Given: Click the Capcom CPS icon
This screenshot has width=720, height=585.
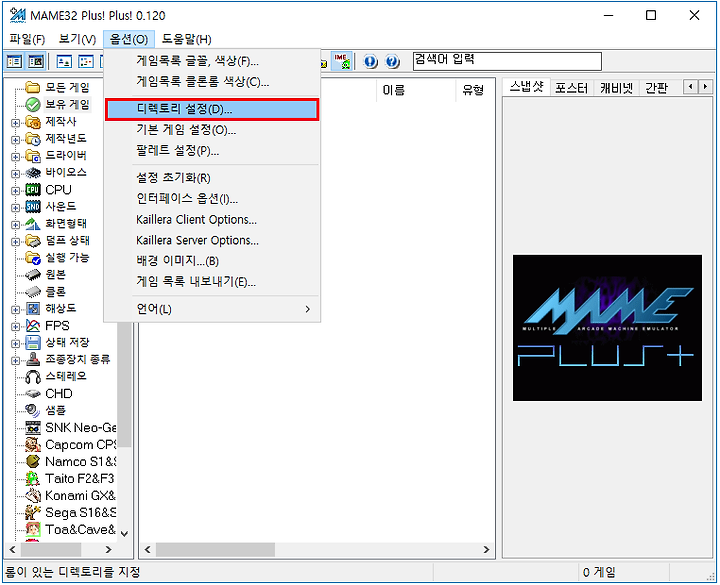Looking at the screenshot, I should (33, 444).
